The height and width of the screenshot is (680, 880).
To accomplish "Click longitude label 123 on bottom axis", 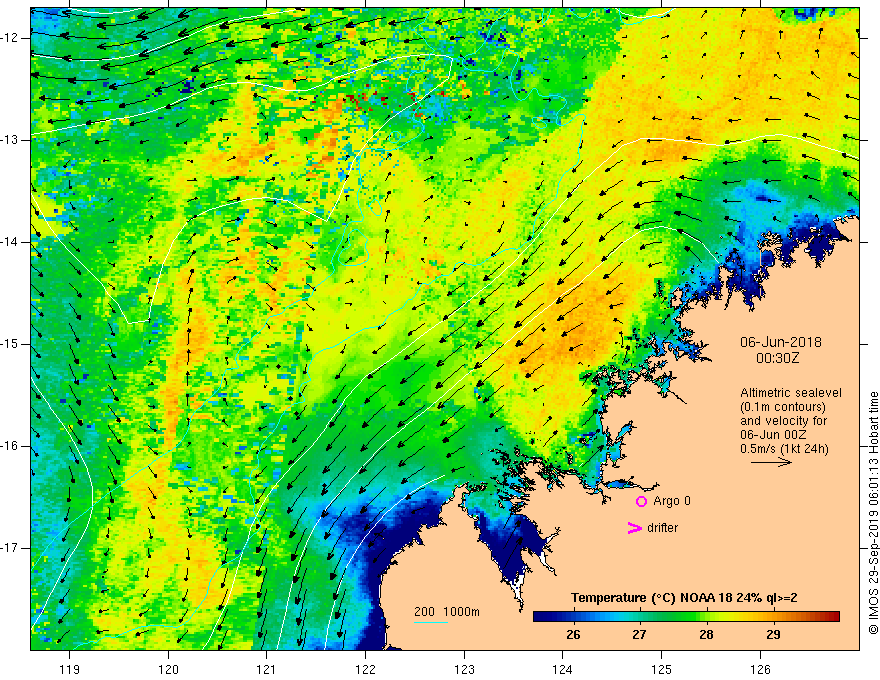I will [464, 669].
